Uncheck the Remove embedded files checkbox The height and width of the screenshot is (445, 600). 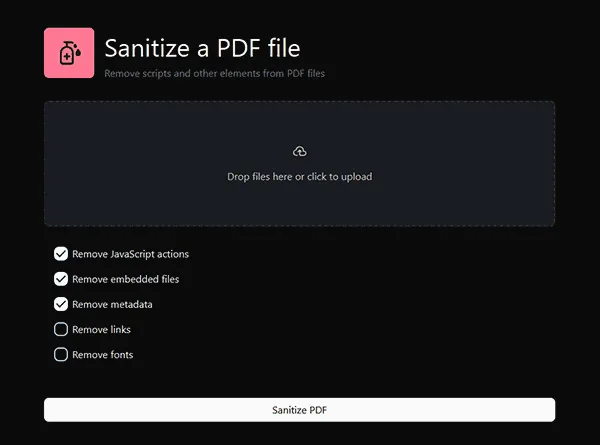click(61, 279)
